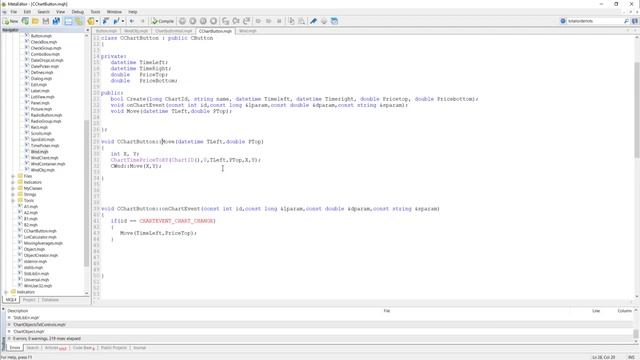Expand the ChartObject.mqh message row
The width and height of the screenshot is (640, 360).
coord(9,332)
